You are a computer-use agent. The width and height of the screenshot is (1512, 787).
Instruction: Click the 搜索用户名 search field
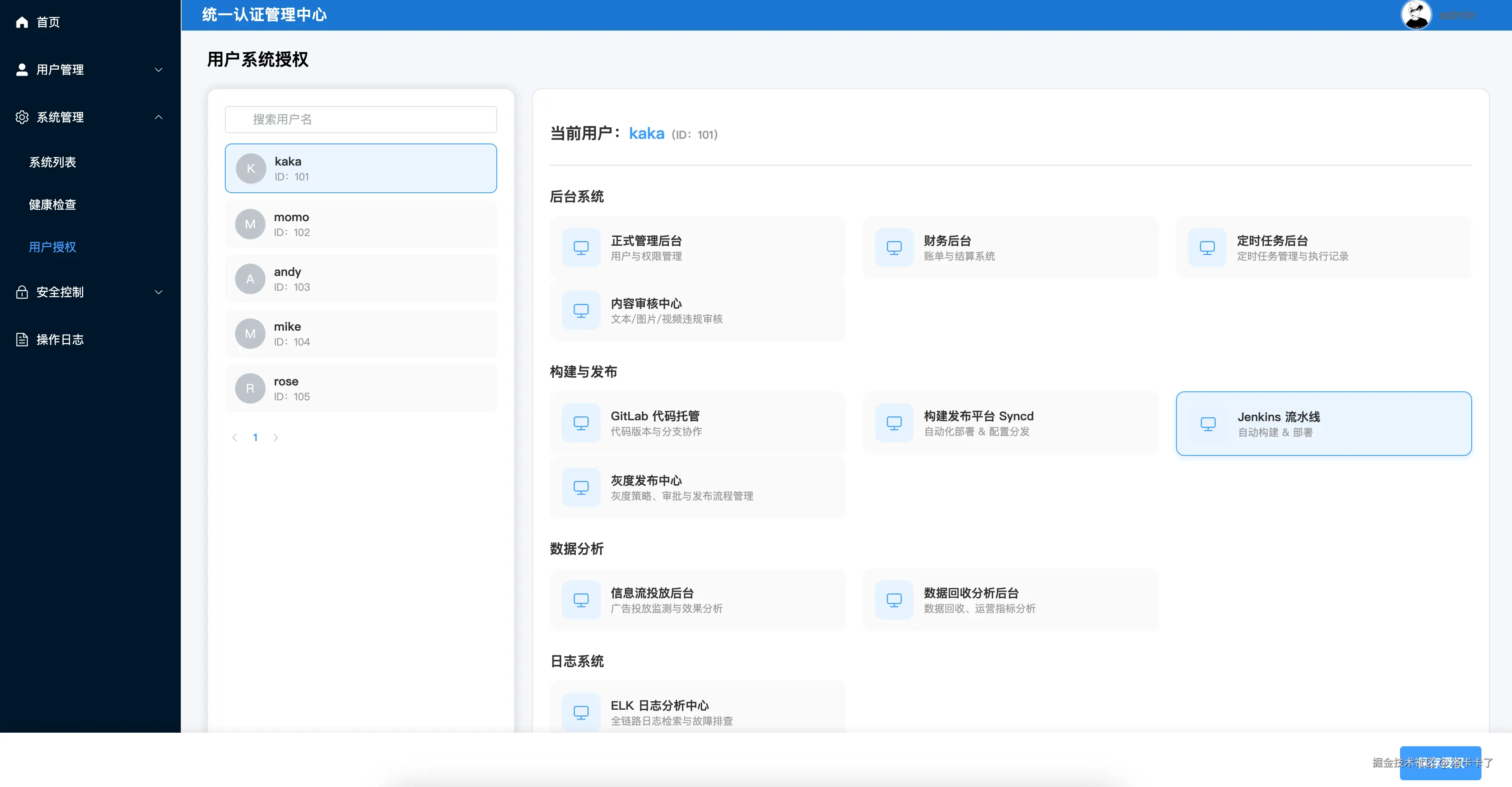pyautogui.click(x=360, y=120)
